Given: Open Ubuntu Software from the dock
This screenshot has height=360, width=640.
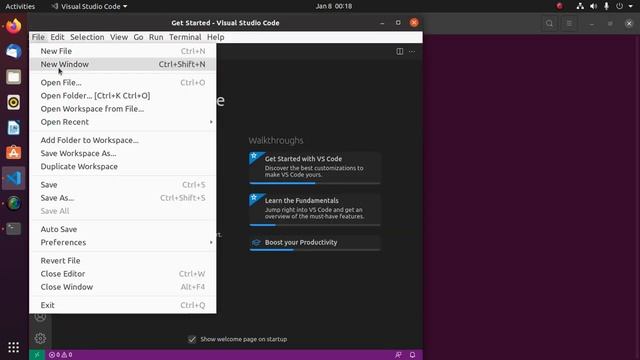Looking at the screenshot, I should pos(13,153).
